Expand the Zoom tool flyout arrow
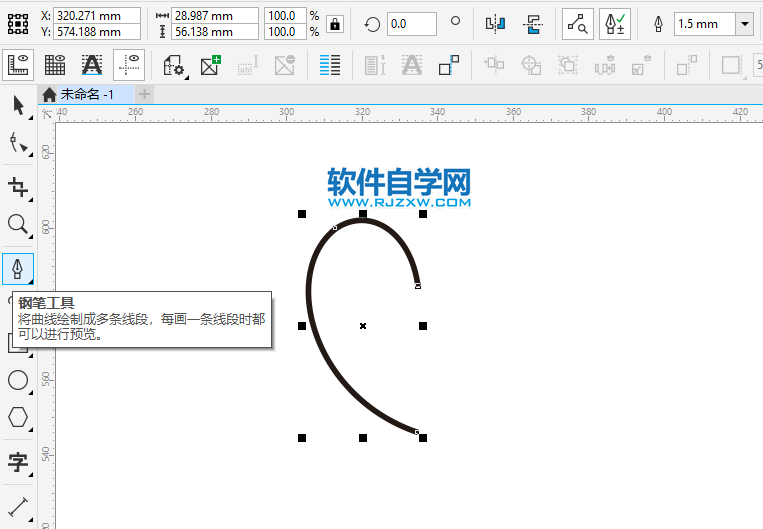The height and width of the screenshot is (529, 763). pos(31,237)
